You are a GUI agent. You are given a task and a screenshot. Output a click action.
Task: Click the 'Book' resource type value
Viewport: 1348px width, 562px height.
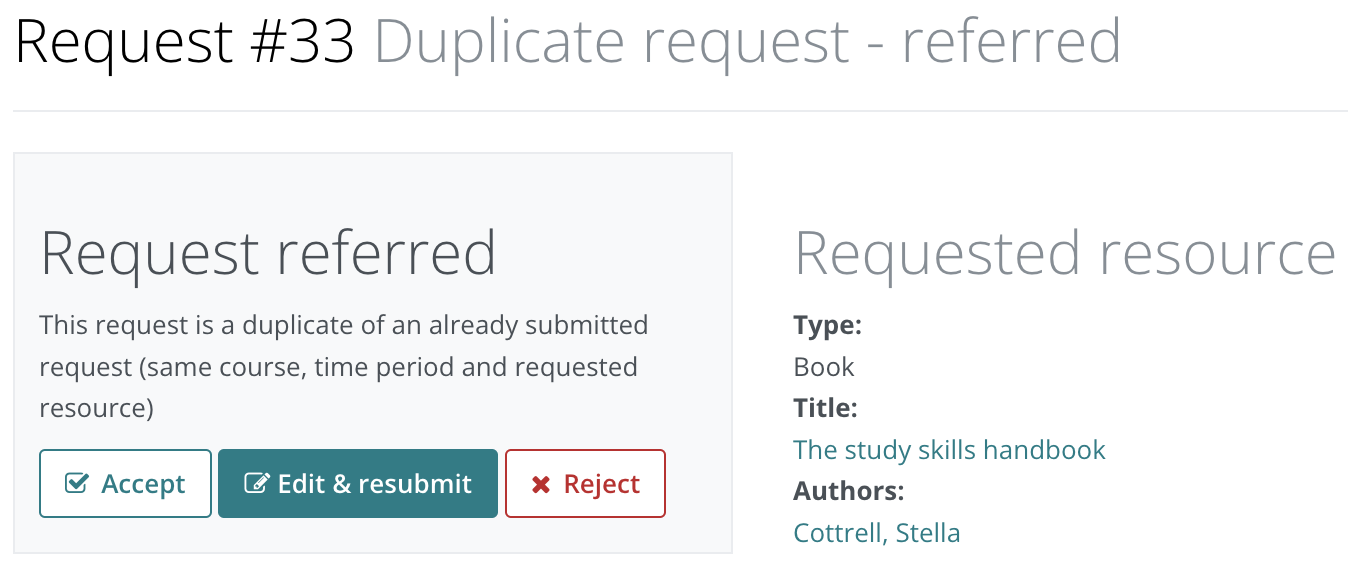(x=824, y=366)
